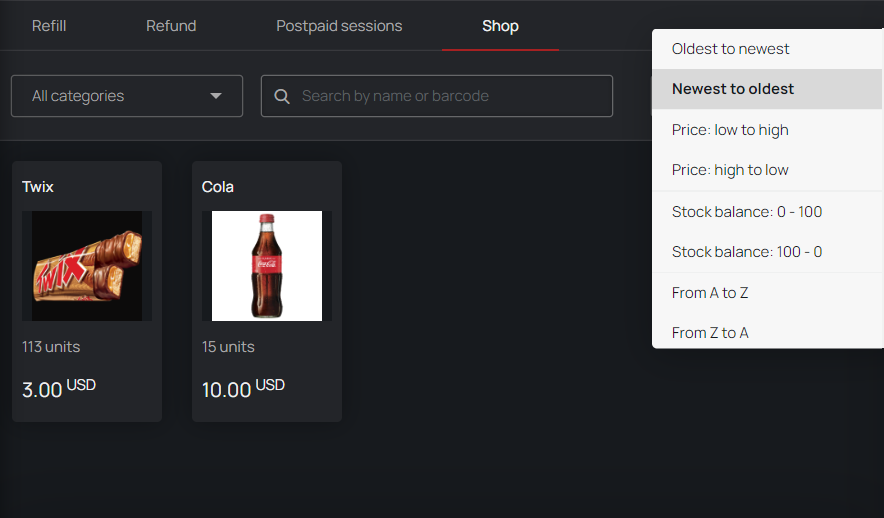Select the Shop tab
This screenshot has width=884, height=518.
pos(500,26)
